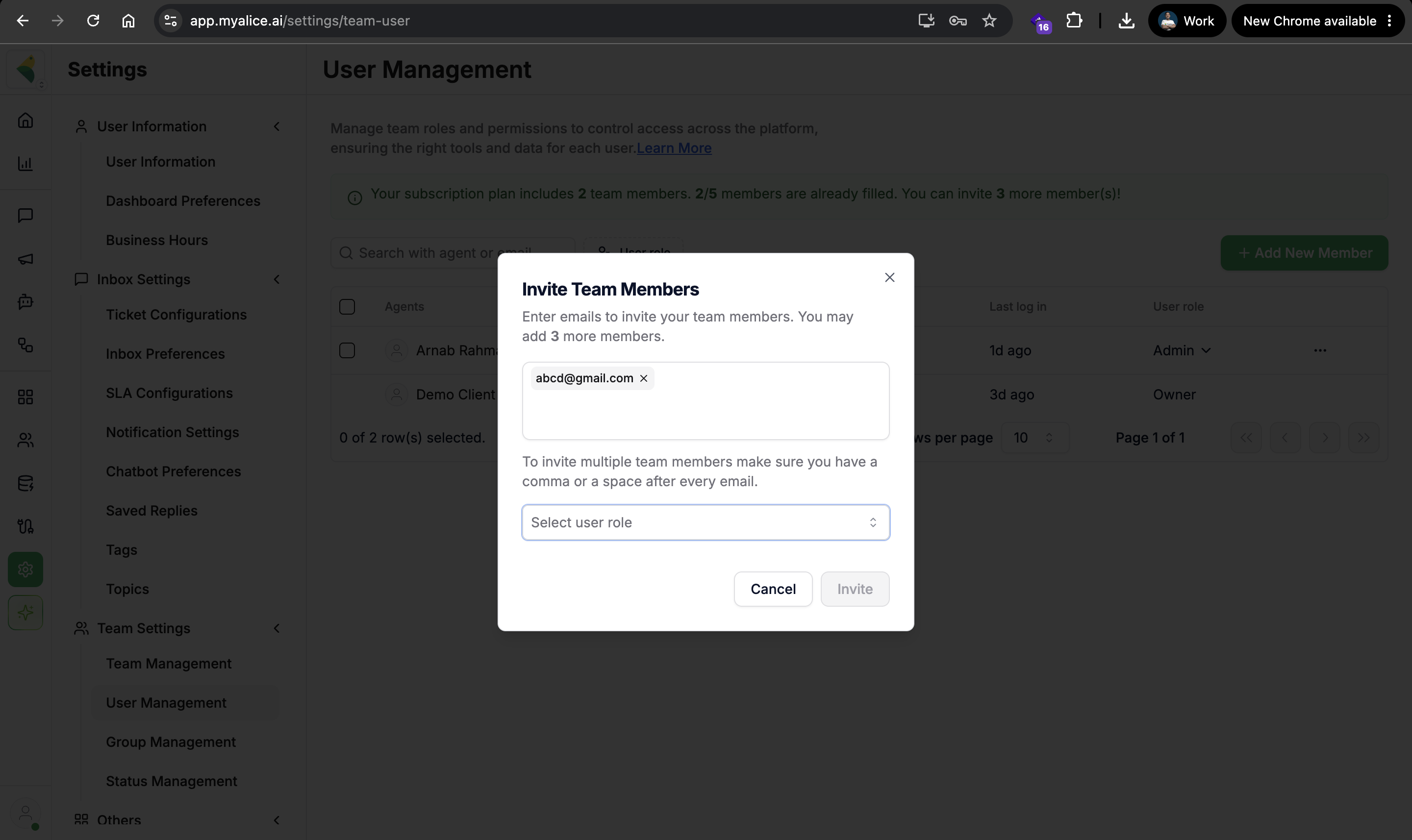The height and width of the screenshot is (840, 1412).
Task: Open Status Management
Action: point(172,781)
